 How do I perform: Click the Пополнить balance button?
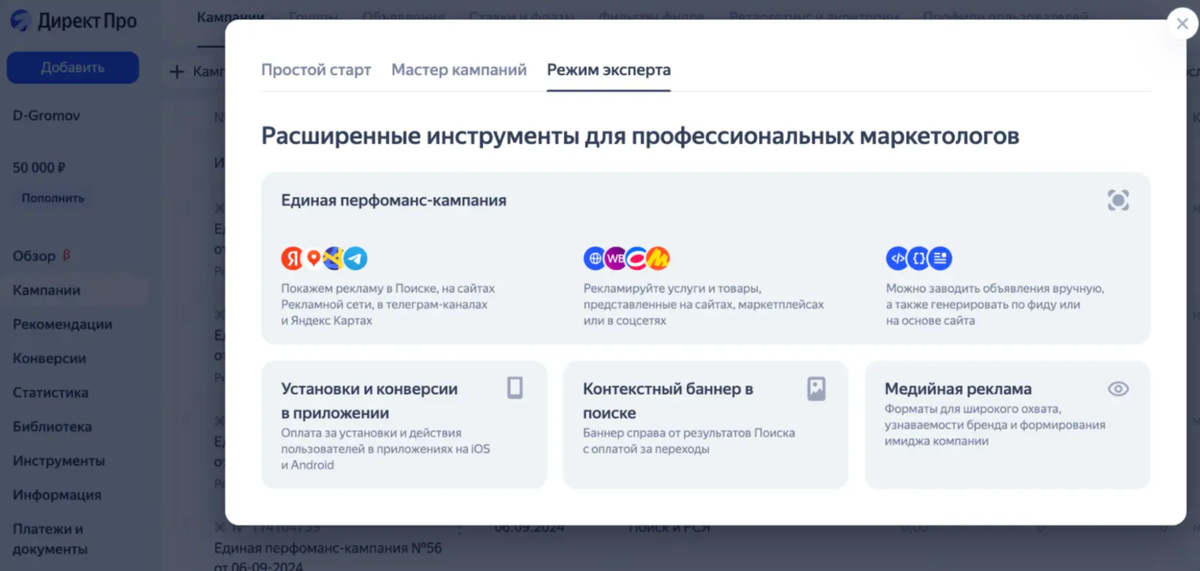pos(53,198)
